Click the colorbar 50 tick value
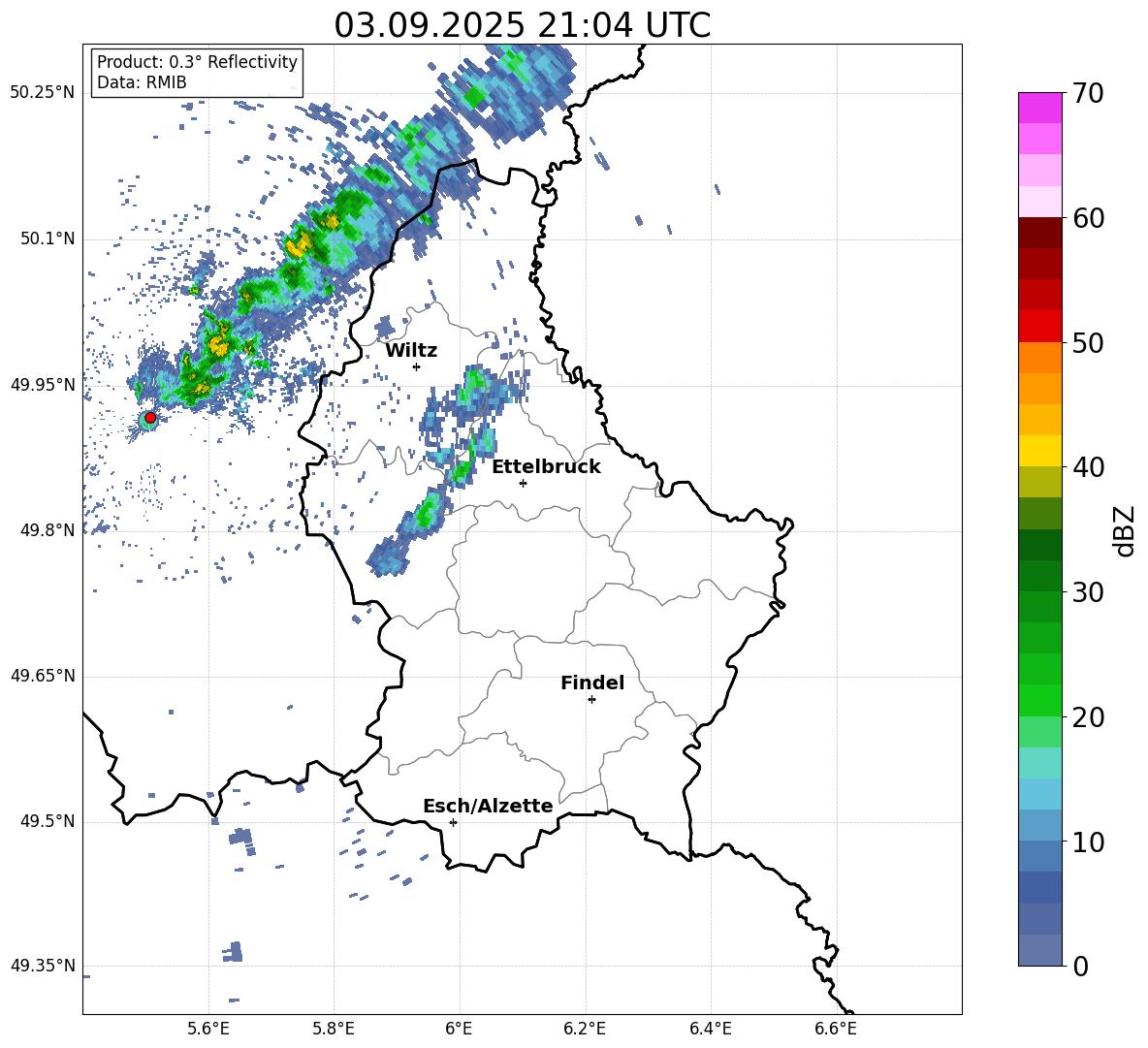This screenshot has height=1048, width=1148. tap(1088, 342)
